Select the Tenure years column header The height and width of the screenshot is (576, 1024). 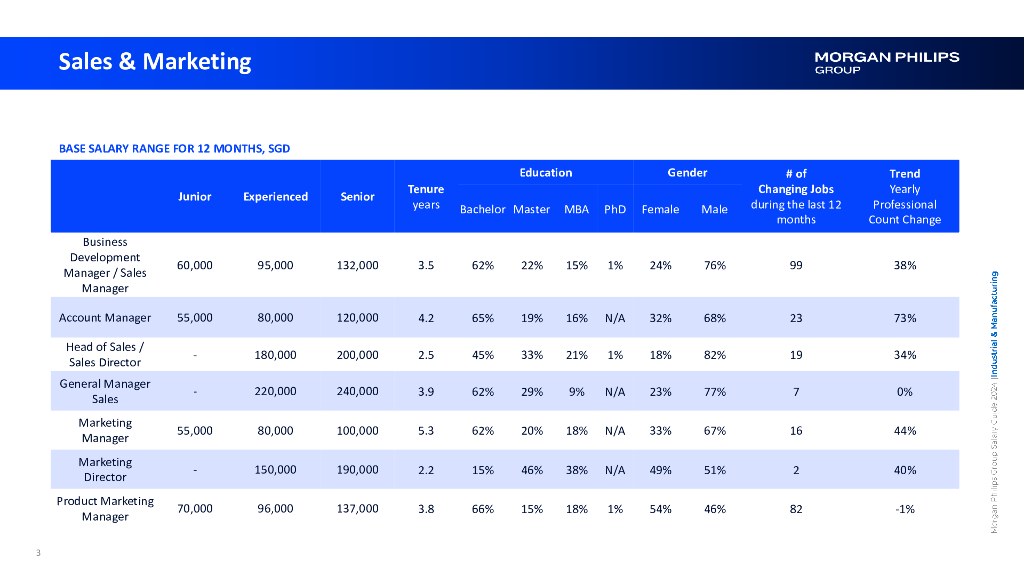[426, 197]
